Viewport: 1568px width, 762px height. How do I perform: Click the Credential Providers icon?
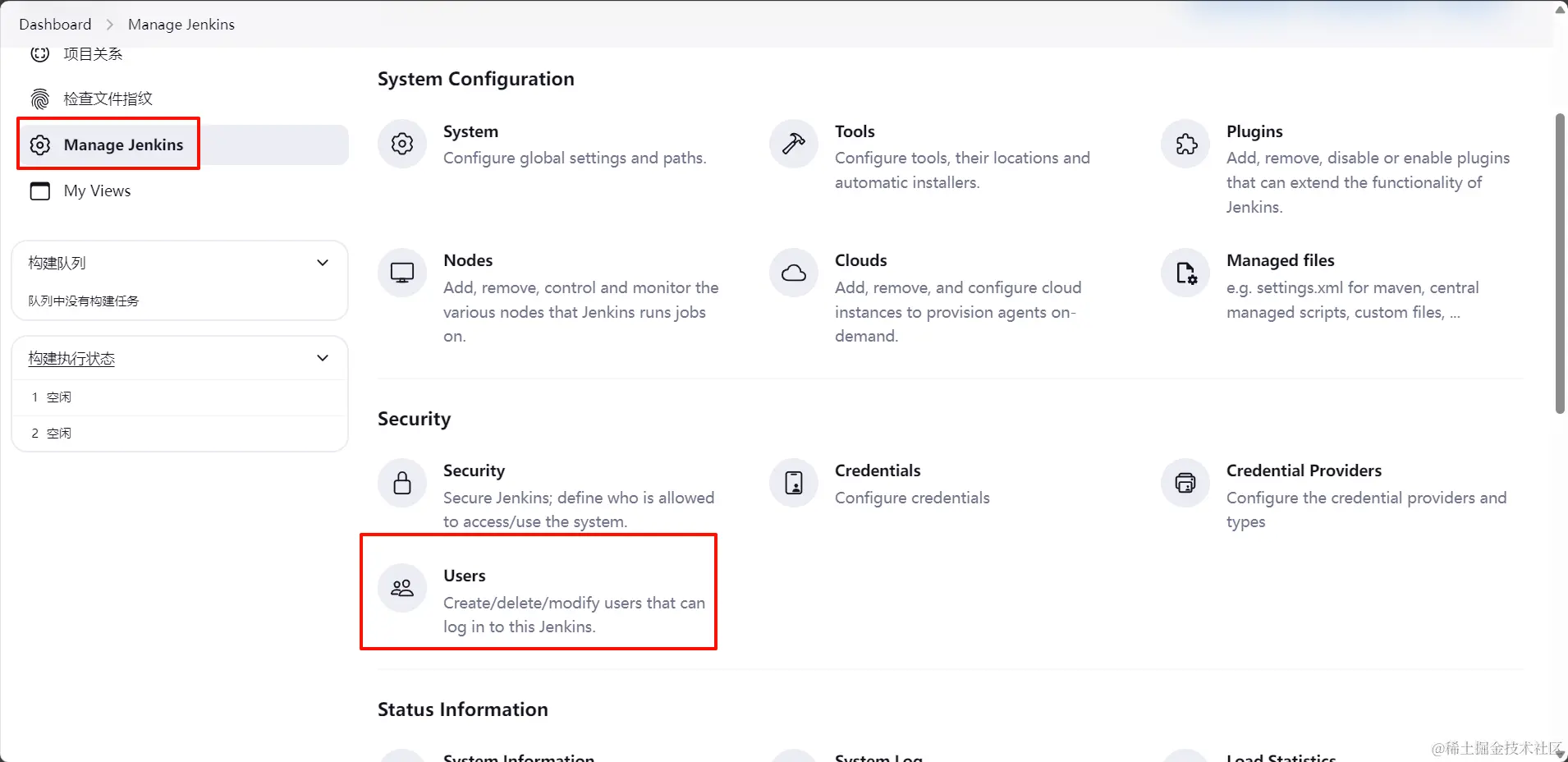[x=1185, y=483]
